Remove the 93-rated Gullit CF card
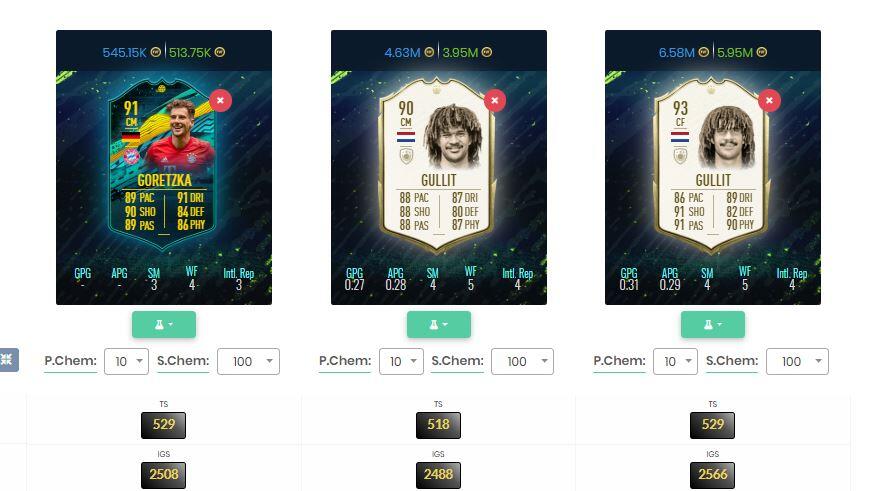 (x=769, y=100)
